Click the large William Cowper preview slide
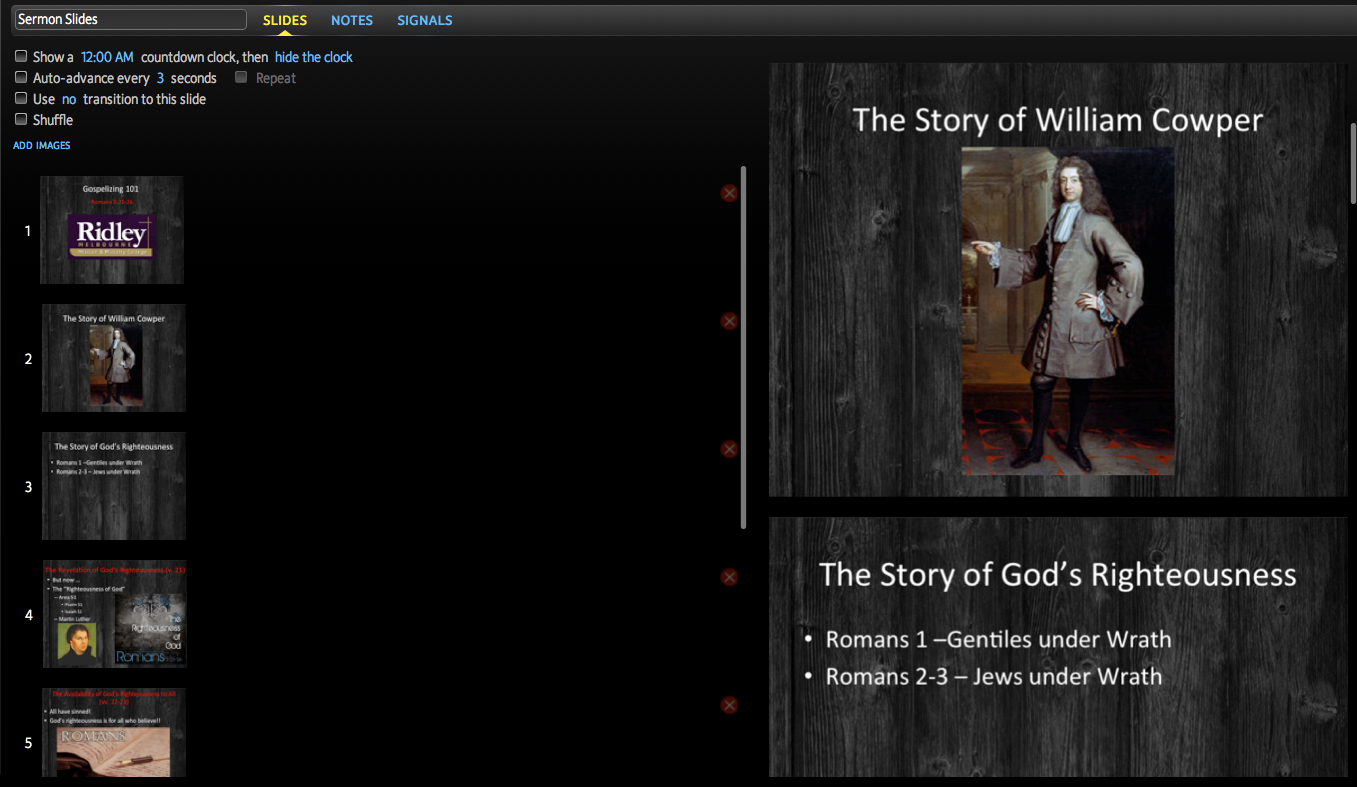This screenshot has width=1357, height=787. coord(1058,280)
